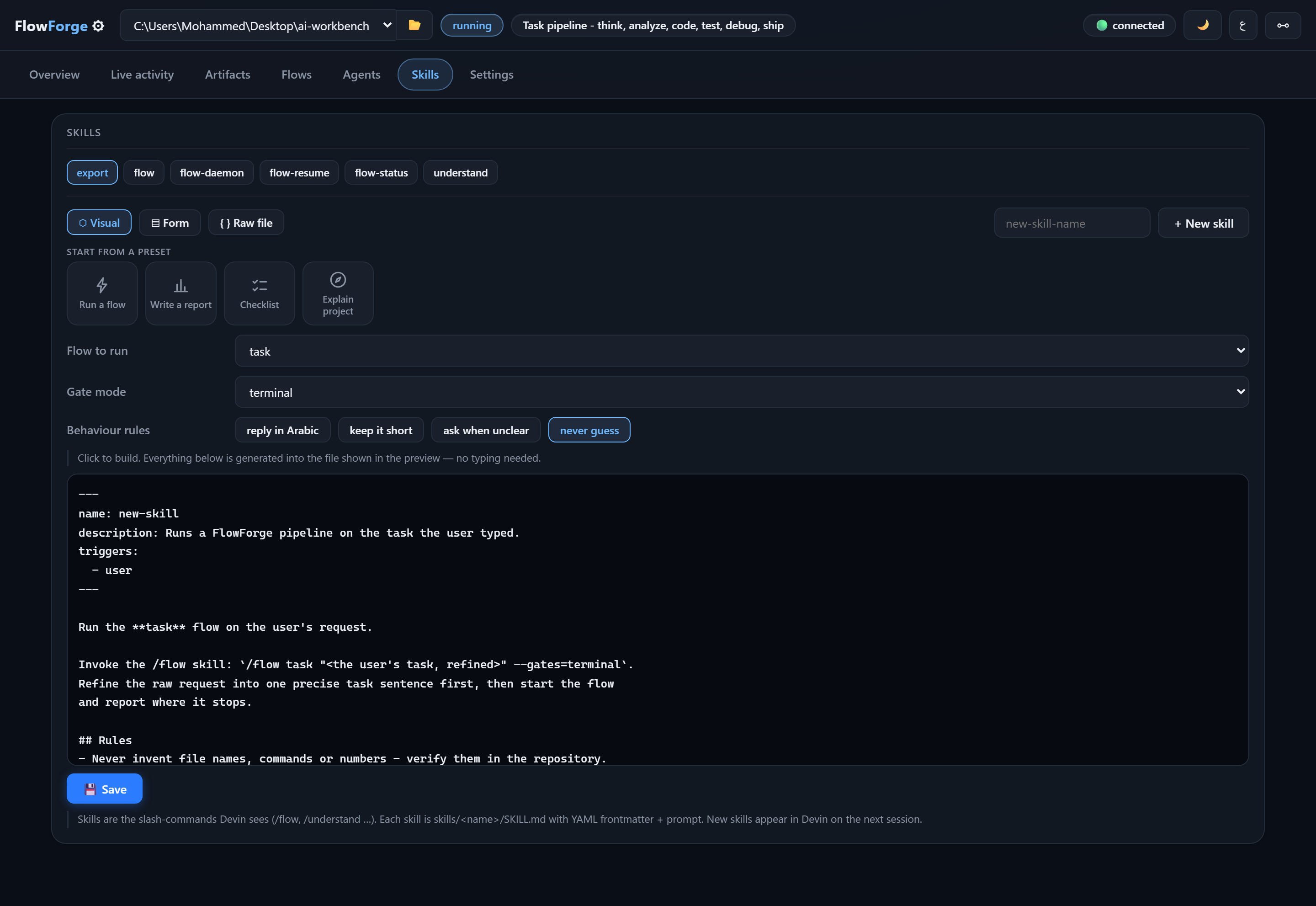Image resolution: width=1316 pixels, height=906 pixels.
Task: Click the link/connection icon at top right
Action: tap(1283, 25)
